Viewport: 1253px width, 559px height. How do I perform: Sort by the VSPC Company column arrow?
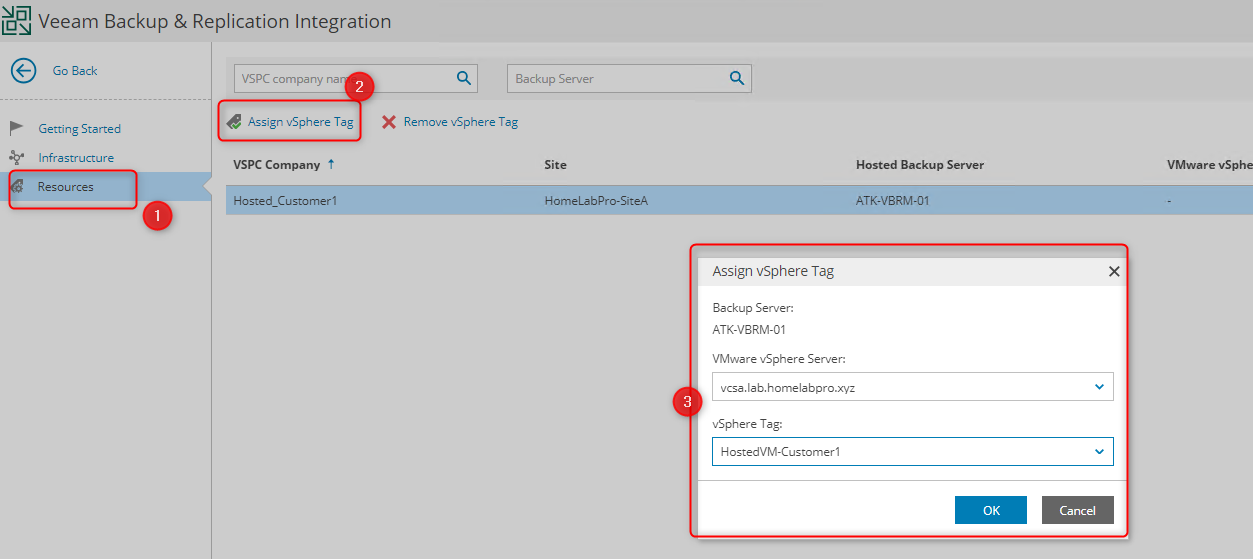pyautogui.click(x=331, y=164)
